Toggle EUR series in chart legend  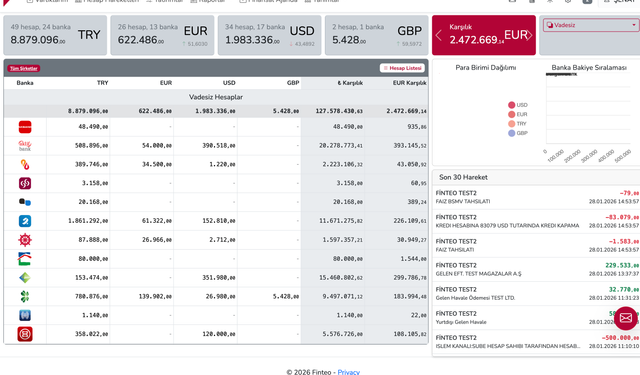click(x=518, y=114)
